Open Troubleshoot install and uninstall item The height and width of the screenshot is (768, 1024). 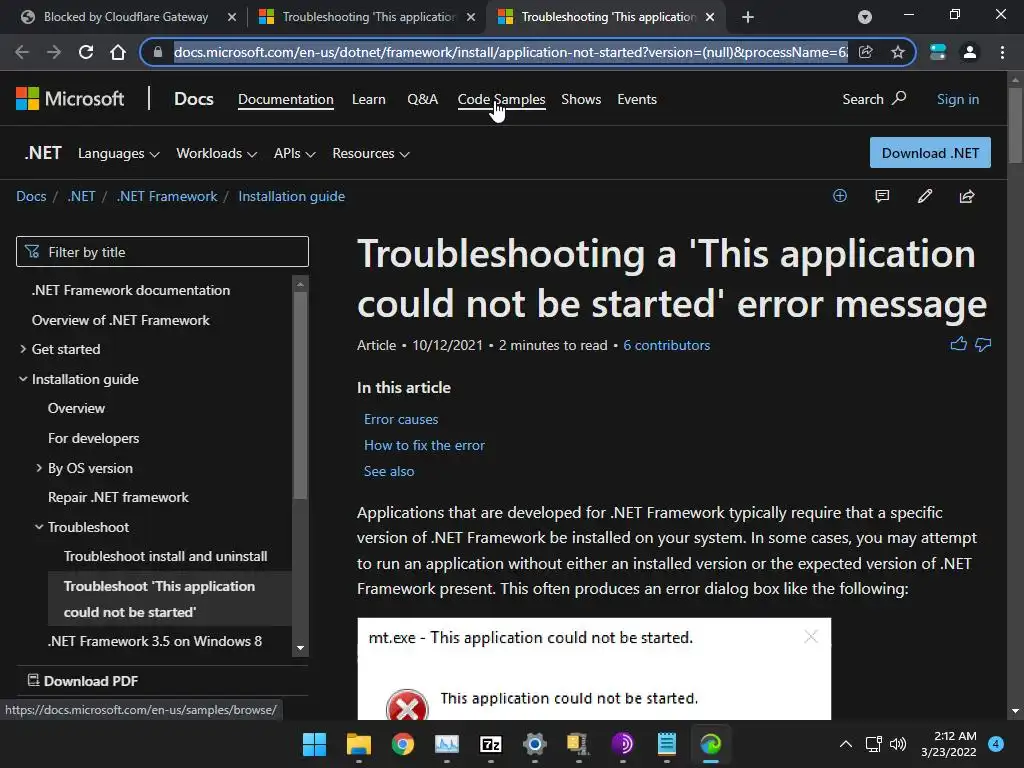click(165, 556)
